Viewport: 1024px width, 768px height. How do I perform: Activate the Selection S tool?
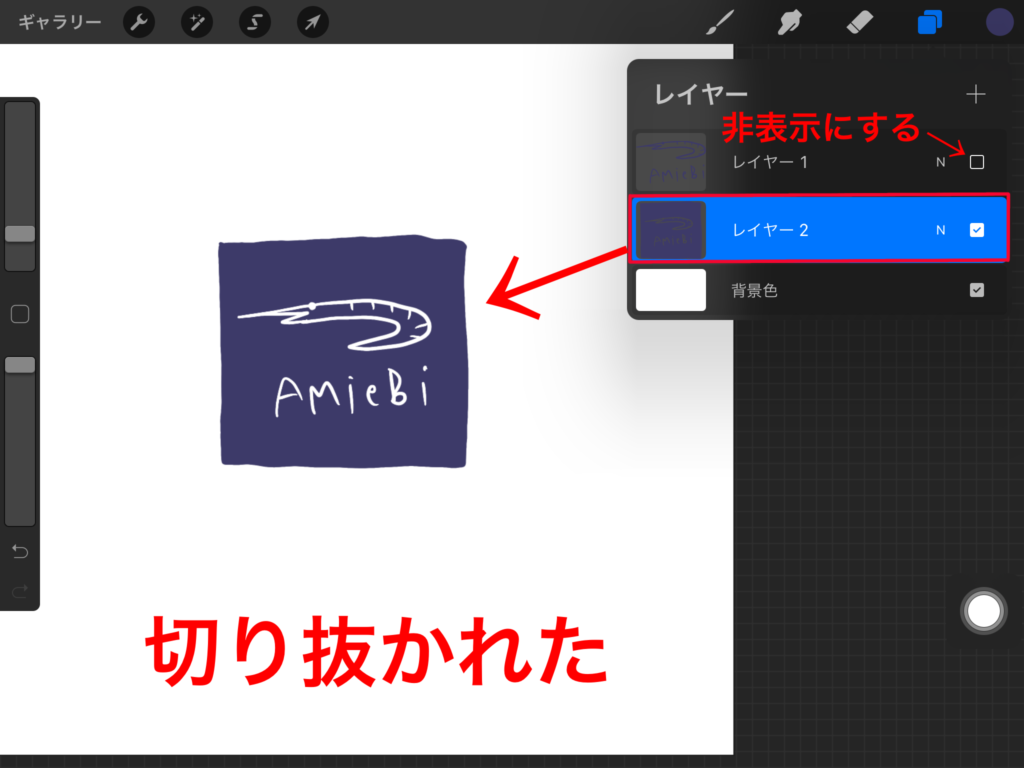tap(255, 22)
